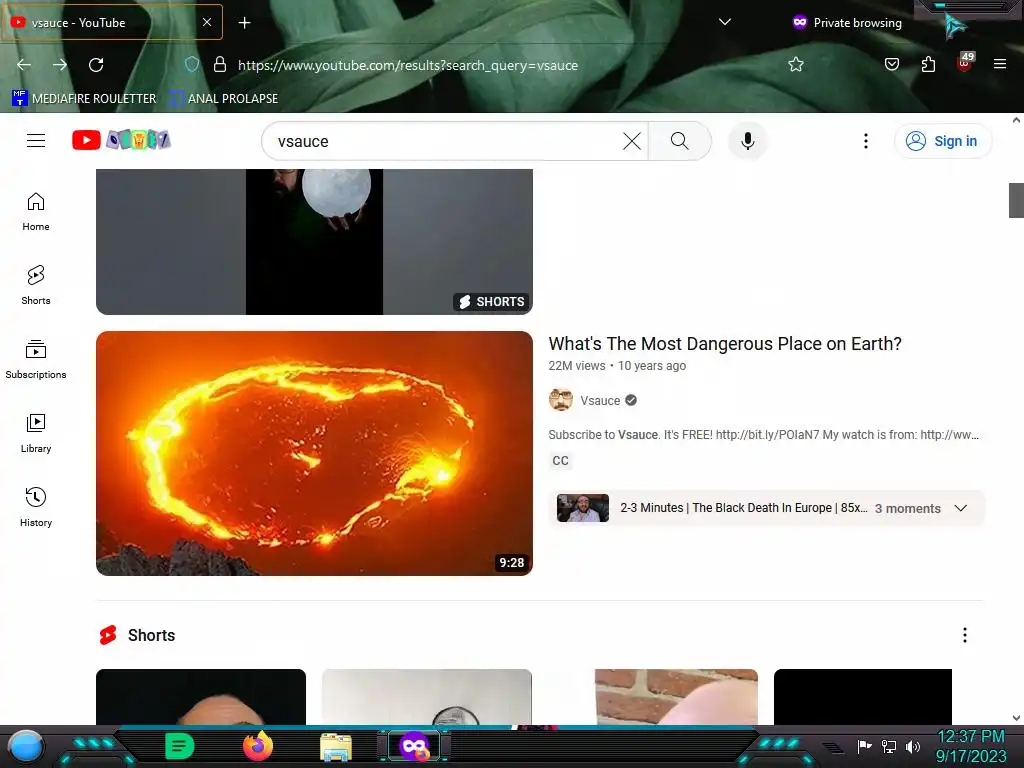The width and height of the screenshot is (1024, 768).
Task: Select the vsauce - YouTube tab
Action: [112, 22]
